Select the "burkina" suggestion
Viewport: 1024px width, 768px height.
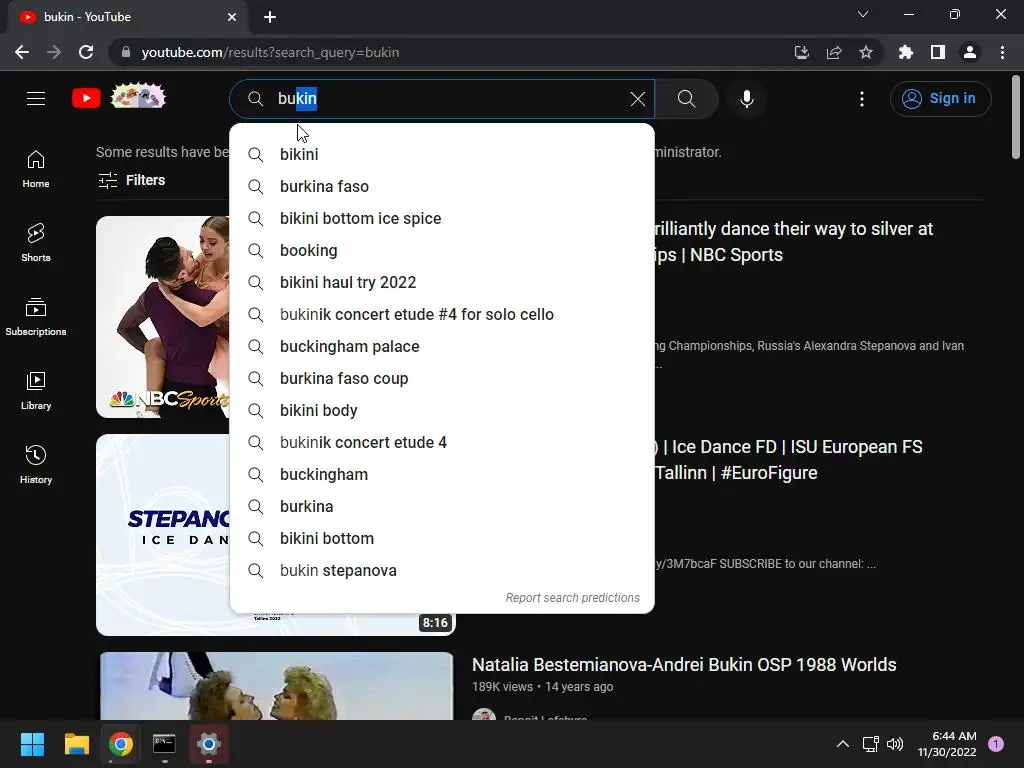tap(442, 506)
